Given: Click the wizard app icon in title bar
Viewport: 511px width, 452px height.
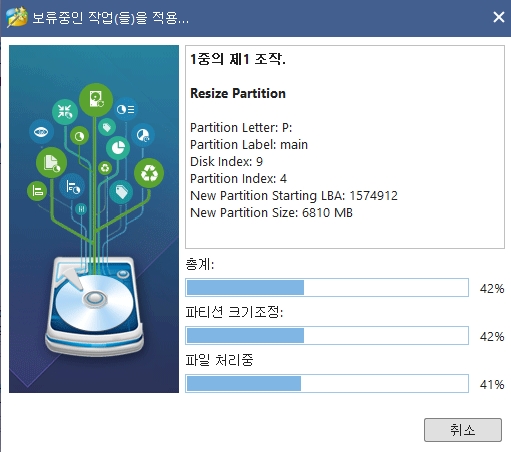Looking at the screenshot, I should 17,17.
